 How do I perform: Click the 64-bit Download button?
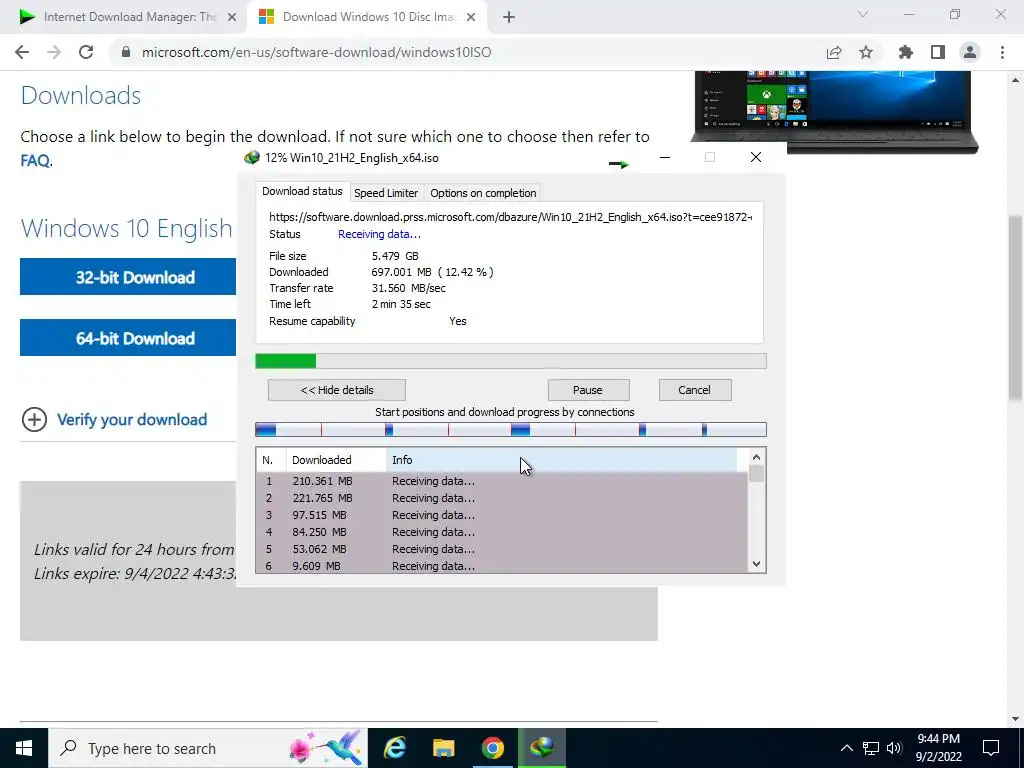[128, 338]
